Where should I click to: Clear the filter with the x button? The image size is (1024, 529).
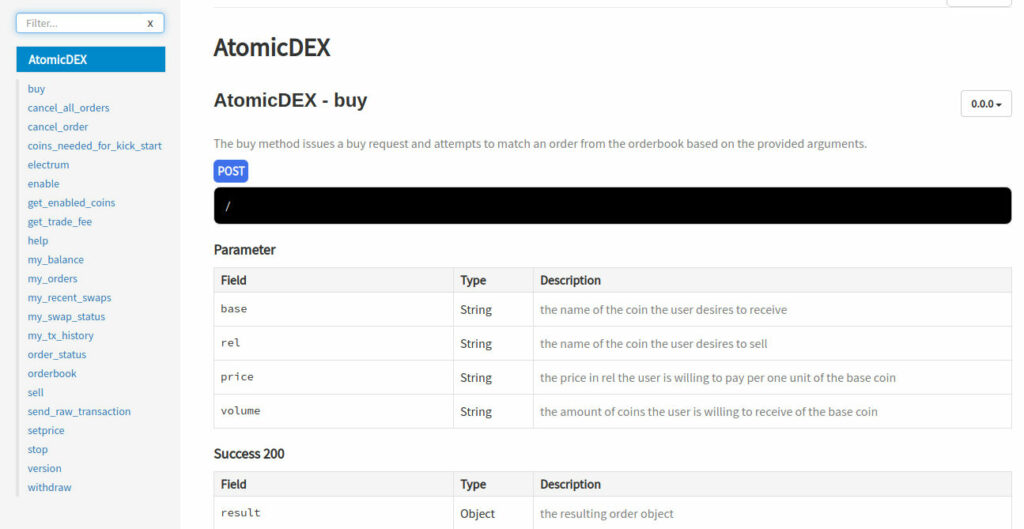(150, 24)
